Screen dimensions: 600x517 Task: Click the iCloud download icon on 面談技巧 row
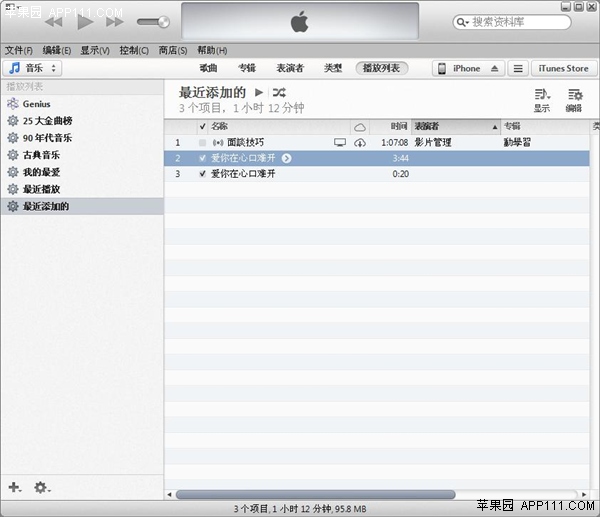pos(360,143)
